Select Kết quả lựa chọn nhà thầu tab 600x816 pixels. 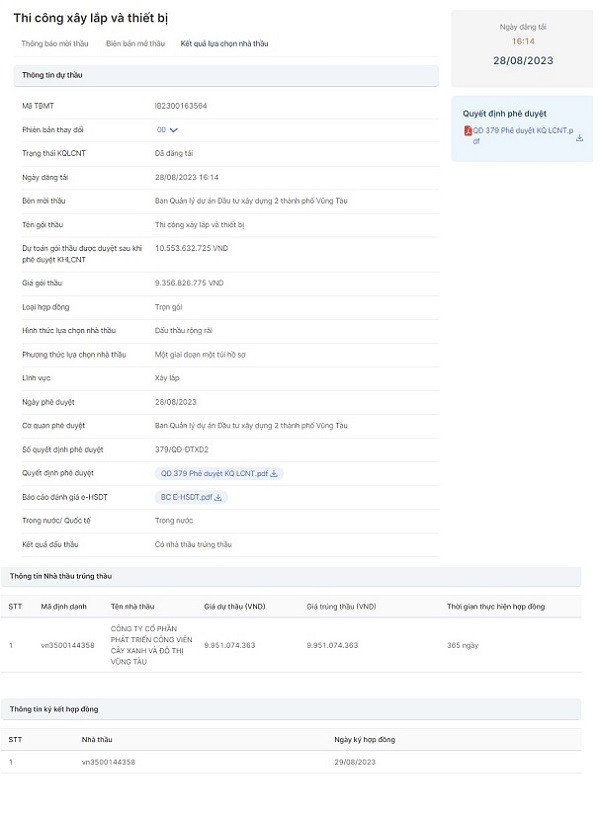click(x=224, y=44)
